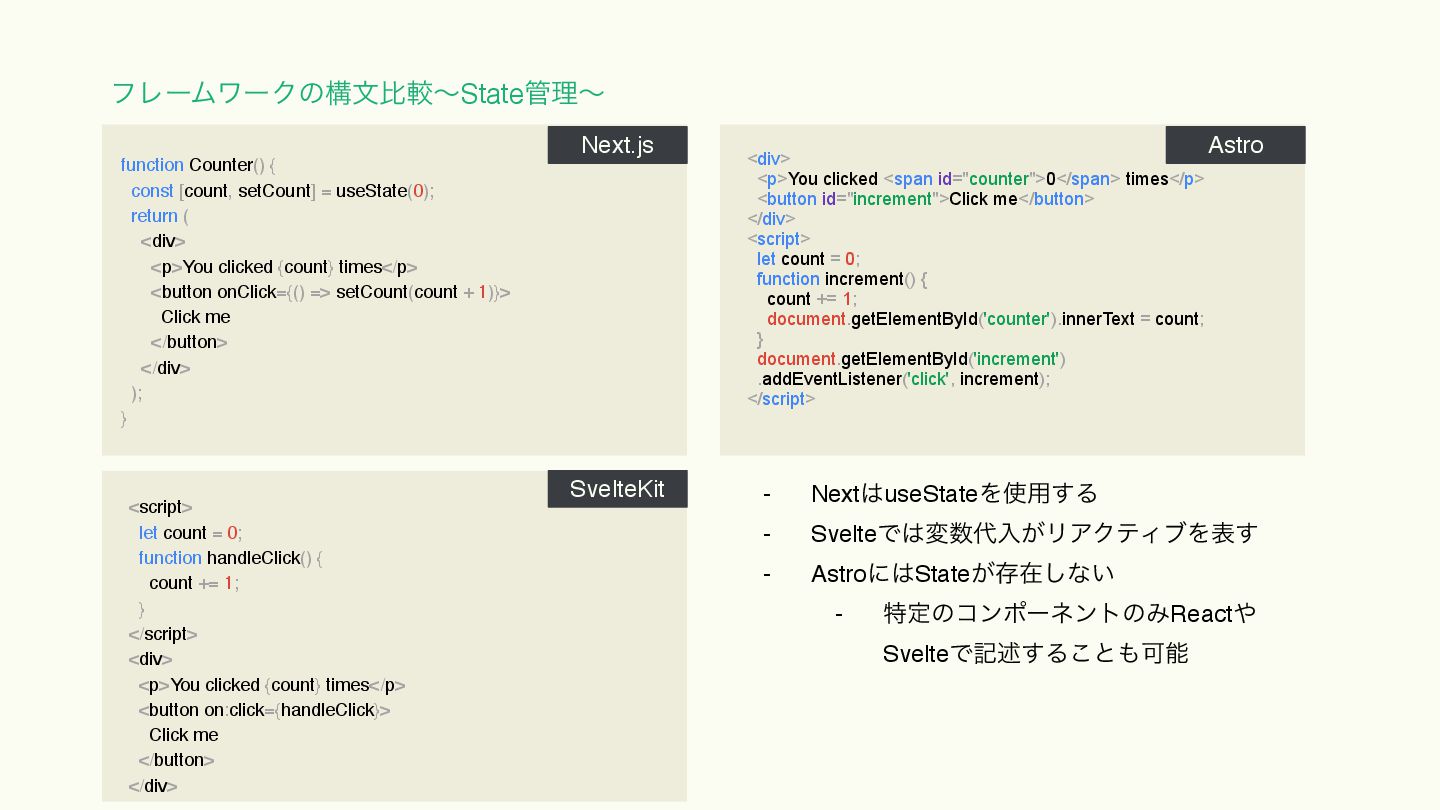This screenshot has width=1440, height=810.
Task: Click Astro 'let count = 0;' line
Action: tap(808, 259)
